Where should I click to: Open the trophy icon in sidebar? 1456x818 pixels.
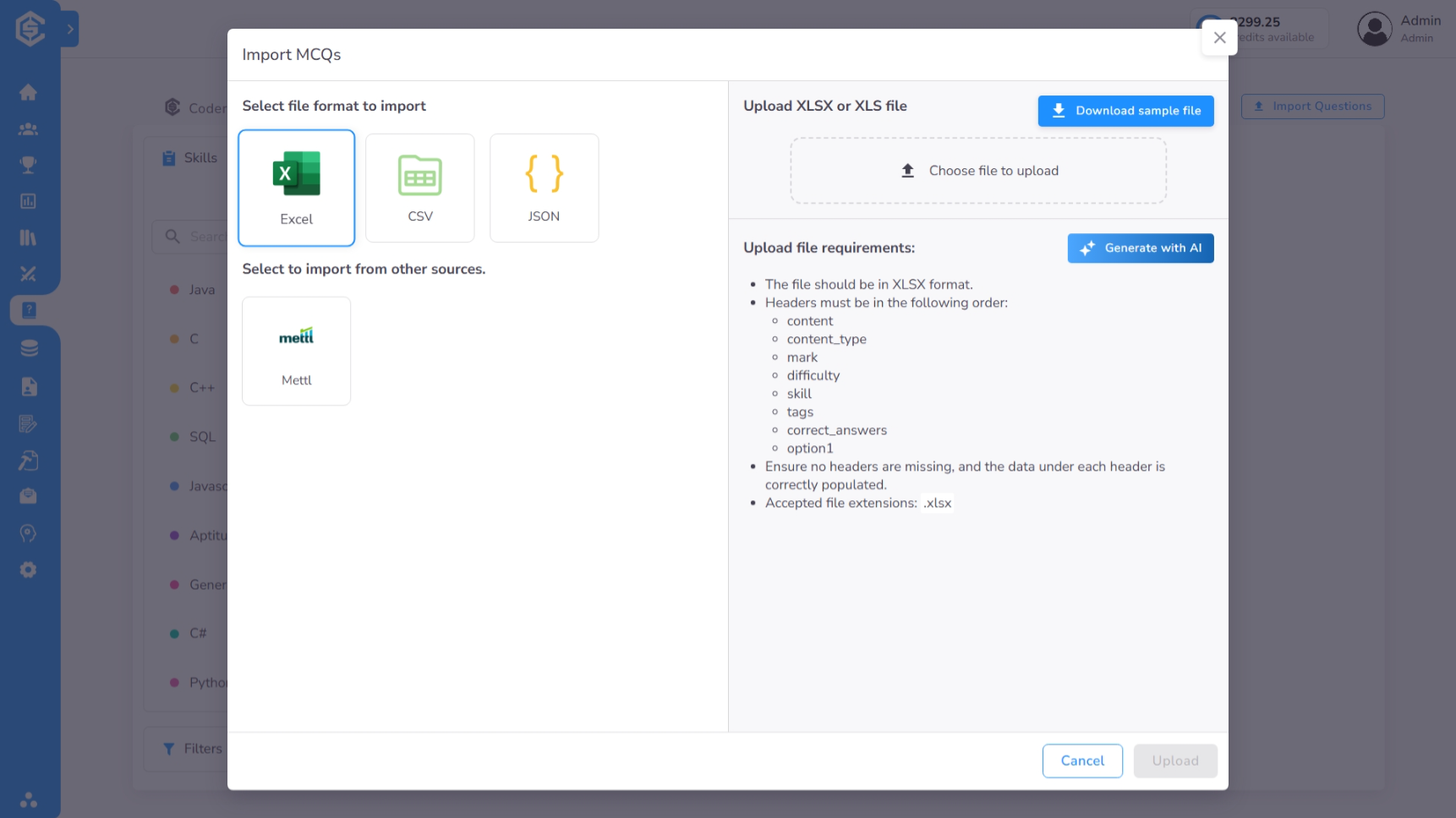click(x=28, y=165)
